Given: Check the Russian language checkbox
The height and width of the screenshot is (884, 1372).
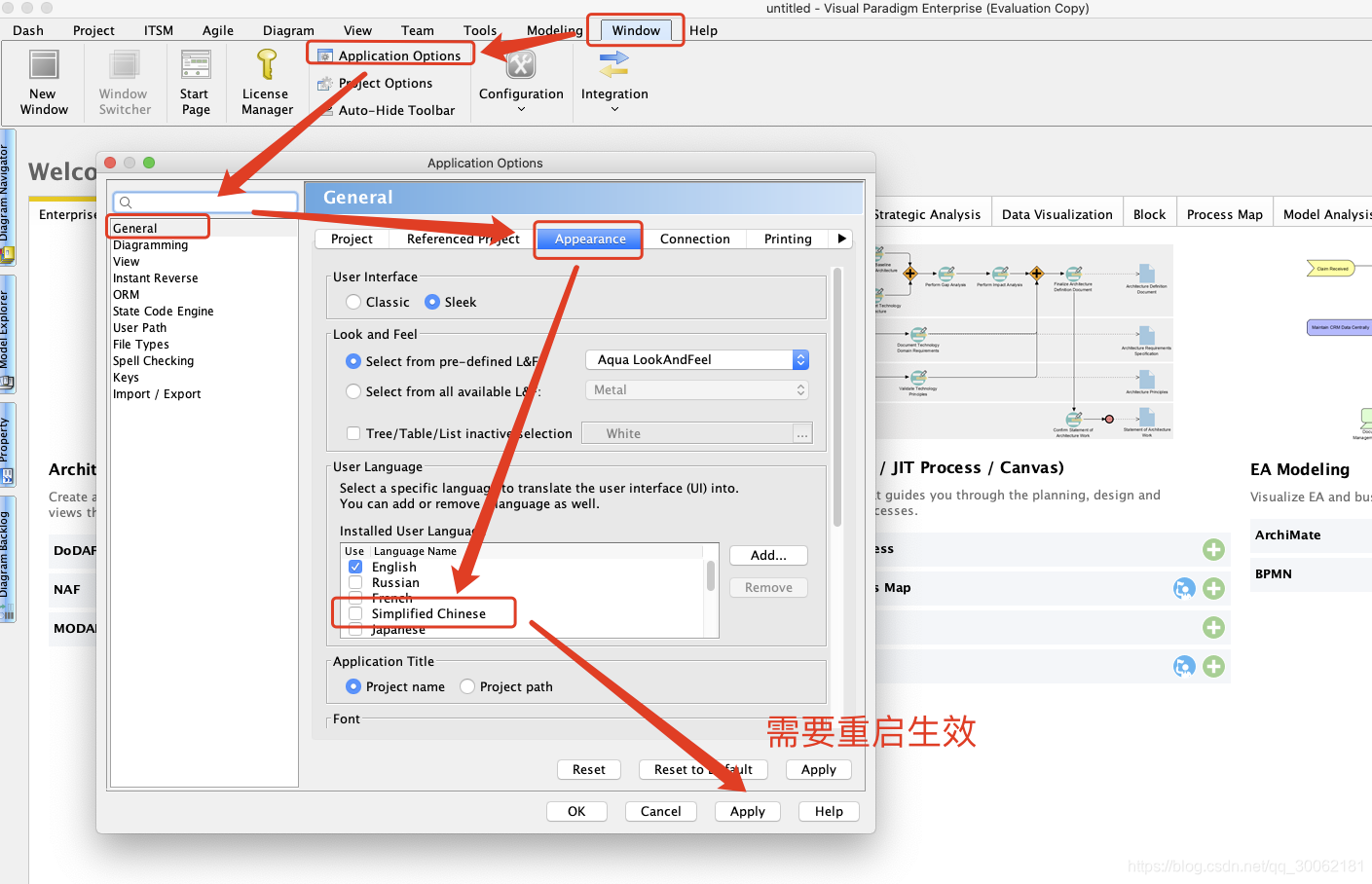Looking at the screenshot, I should pyautogui.click(x=355, y=582).
